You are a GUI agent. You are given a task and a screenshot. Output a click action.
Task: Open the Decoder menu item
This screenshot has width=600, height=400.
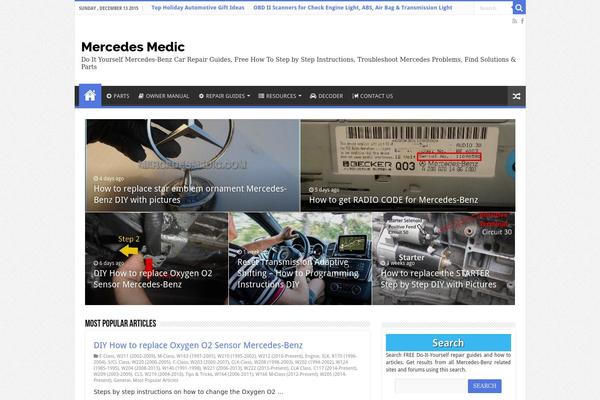coord(326,96)
